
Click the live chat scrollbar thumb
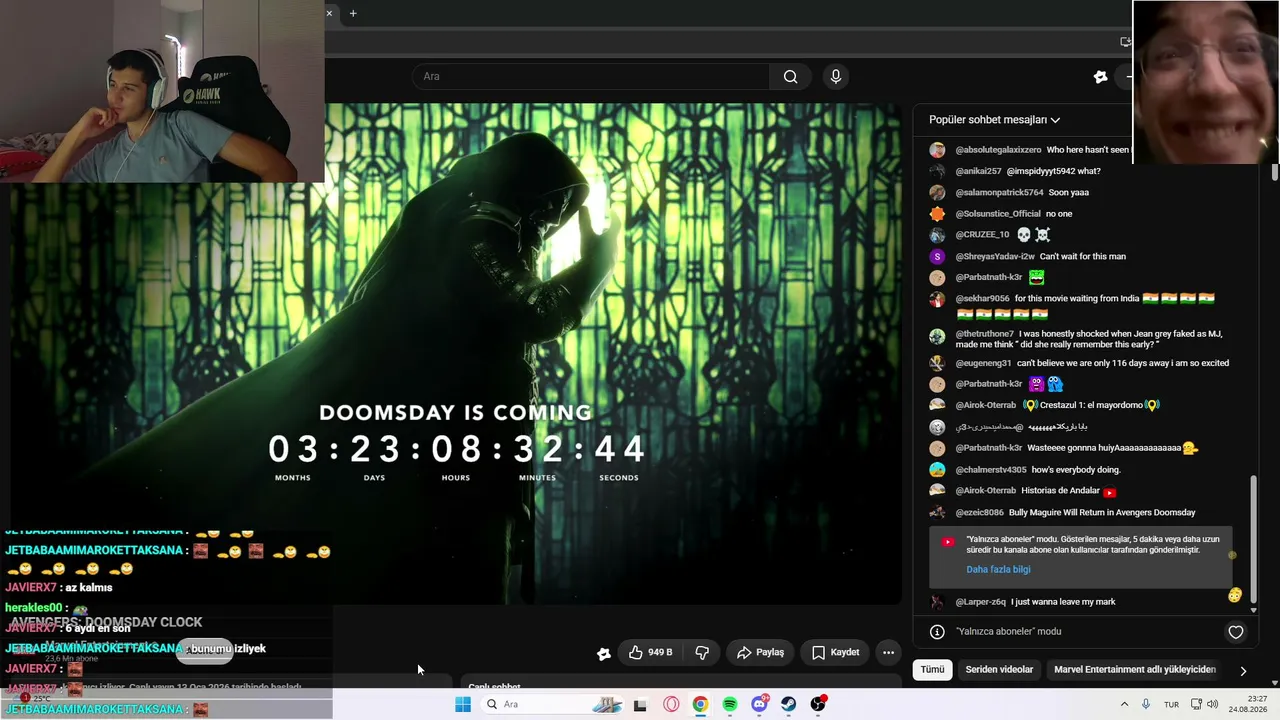(1254, 538)
